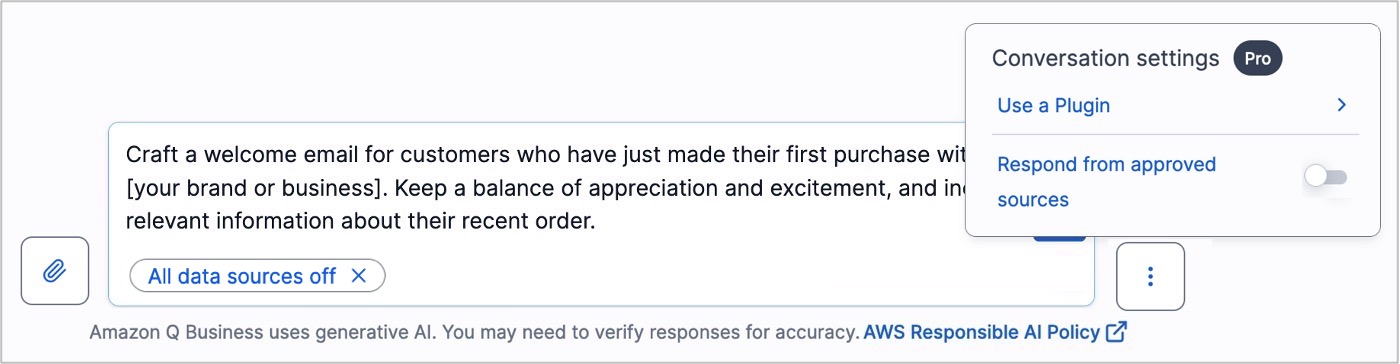Click the Conversation settings heading

coord(1105,58)
